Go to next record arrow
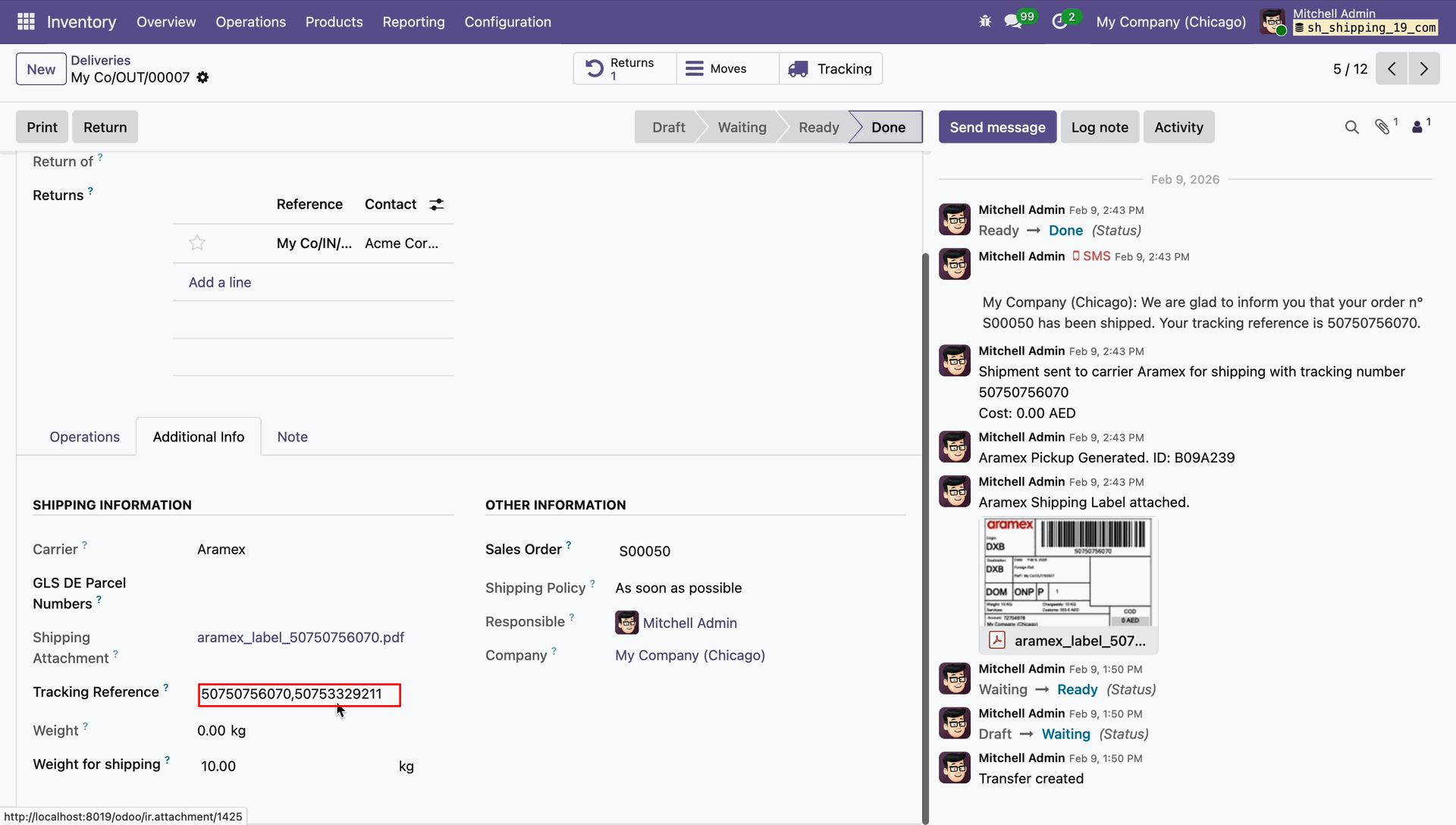 pos(1423,69)
